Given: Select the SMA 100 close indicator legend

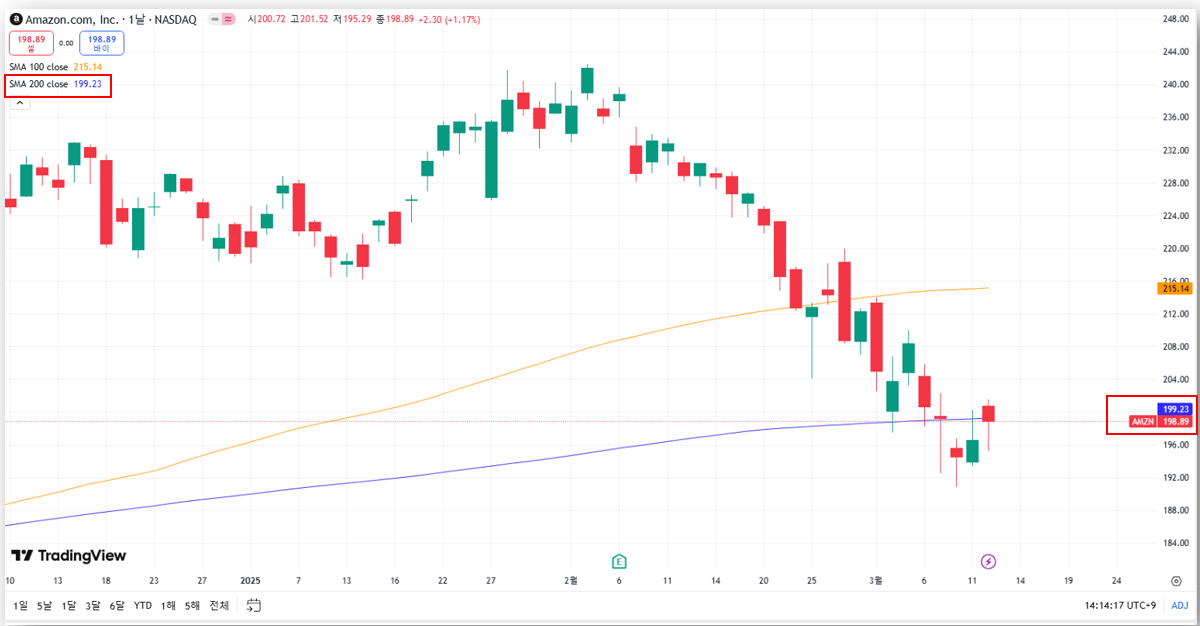Looking at the screenshot, I should click(x=56, y=67).
